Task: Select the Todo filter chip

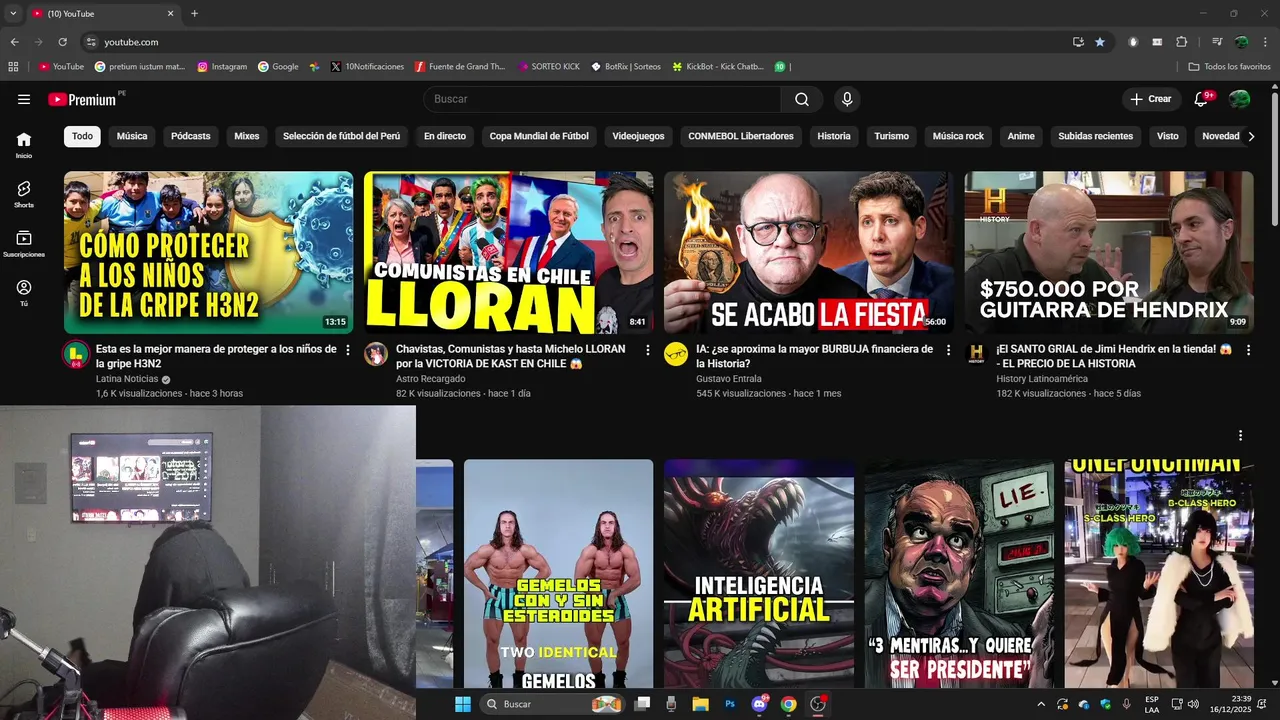Action: pyautogui.click(x=82, y=136)
